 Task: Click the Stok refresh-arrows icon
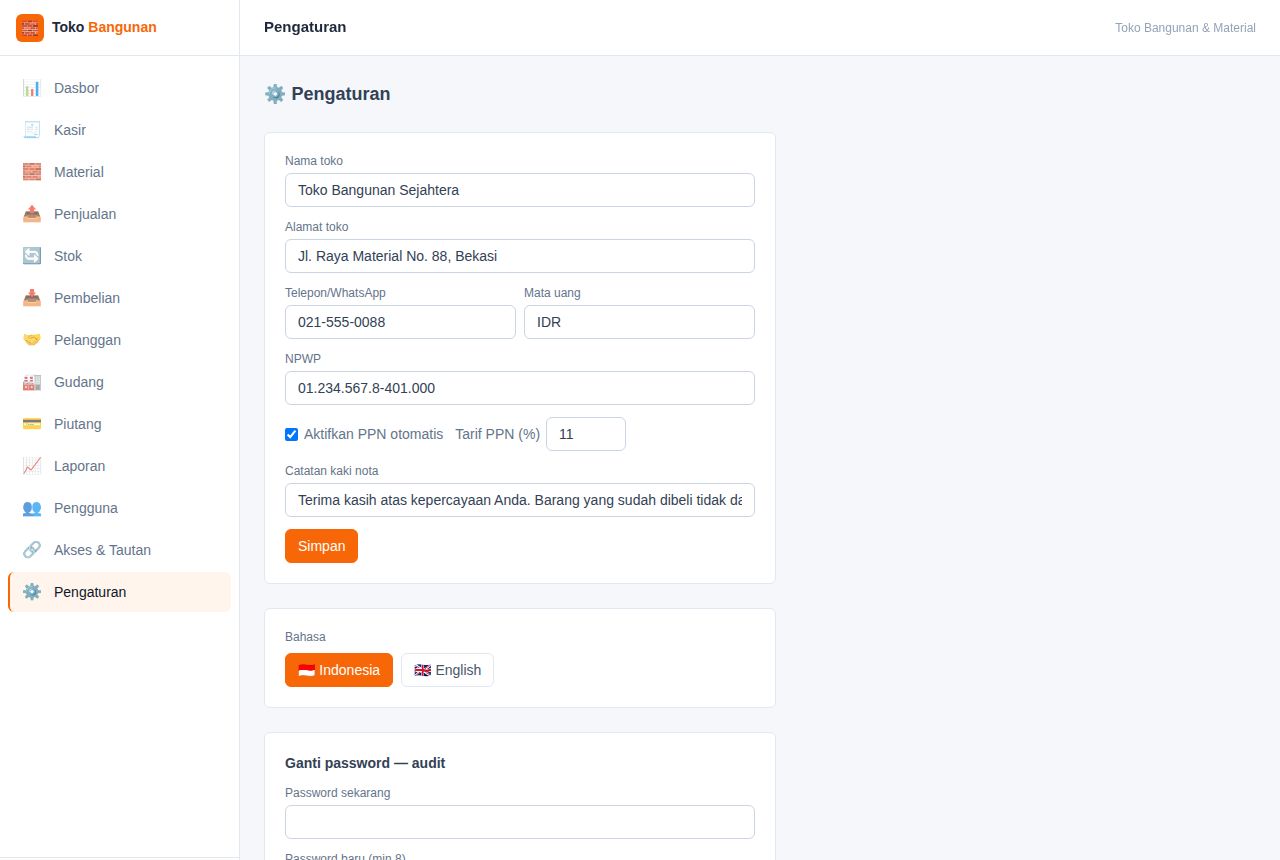coord(32,256)
